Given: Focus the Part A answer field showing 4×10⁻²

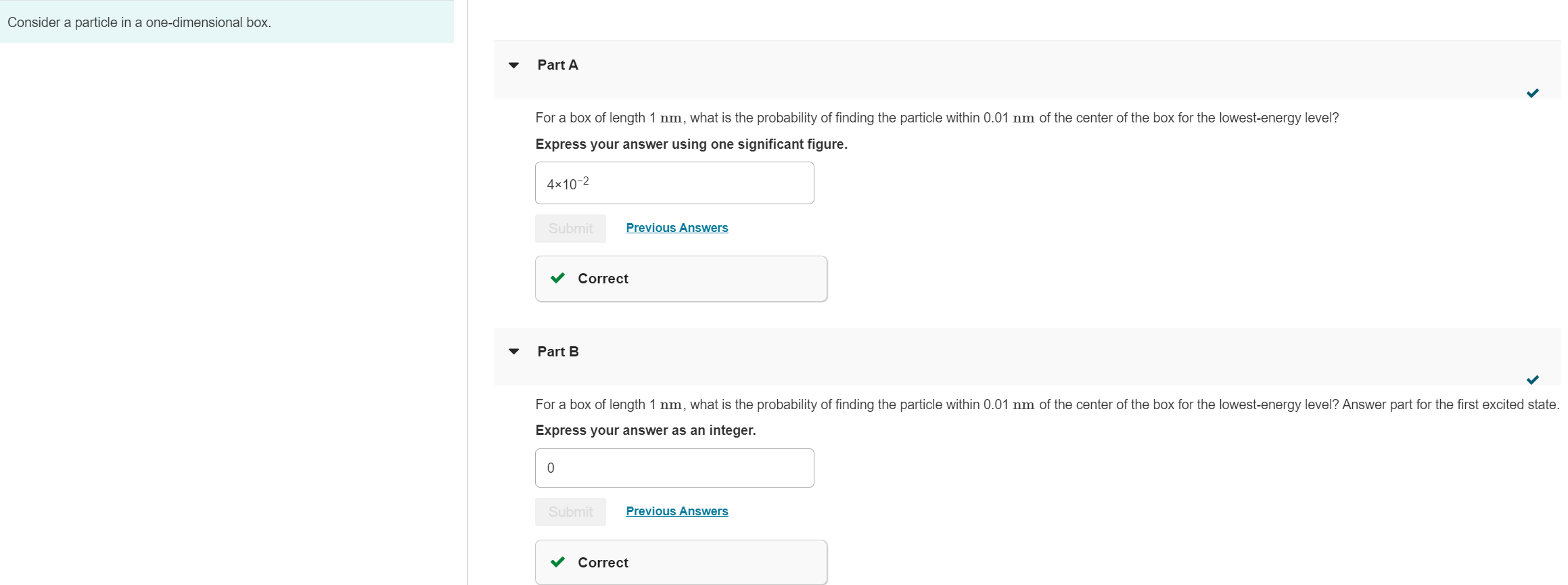Looking at the screenshot, I should 674,183.
